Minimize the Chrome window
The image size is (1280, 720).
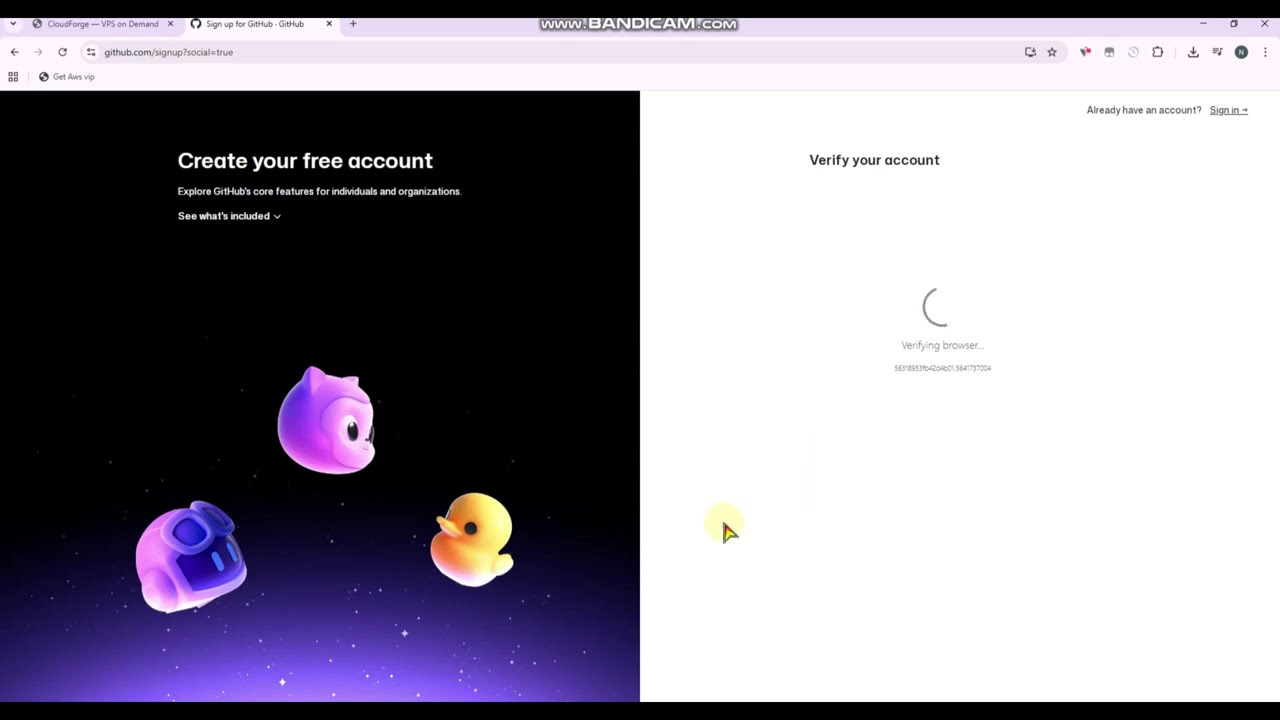point(1203,24)
